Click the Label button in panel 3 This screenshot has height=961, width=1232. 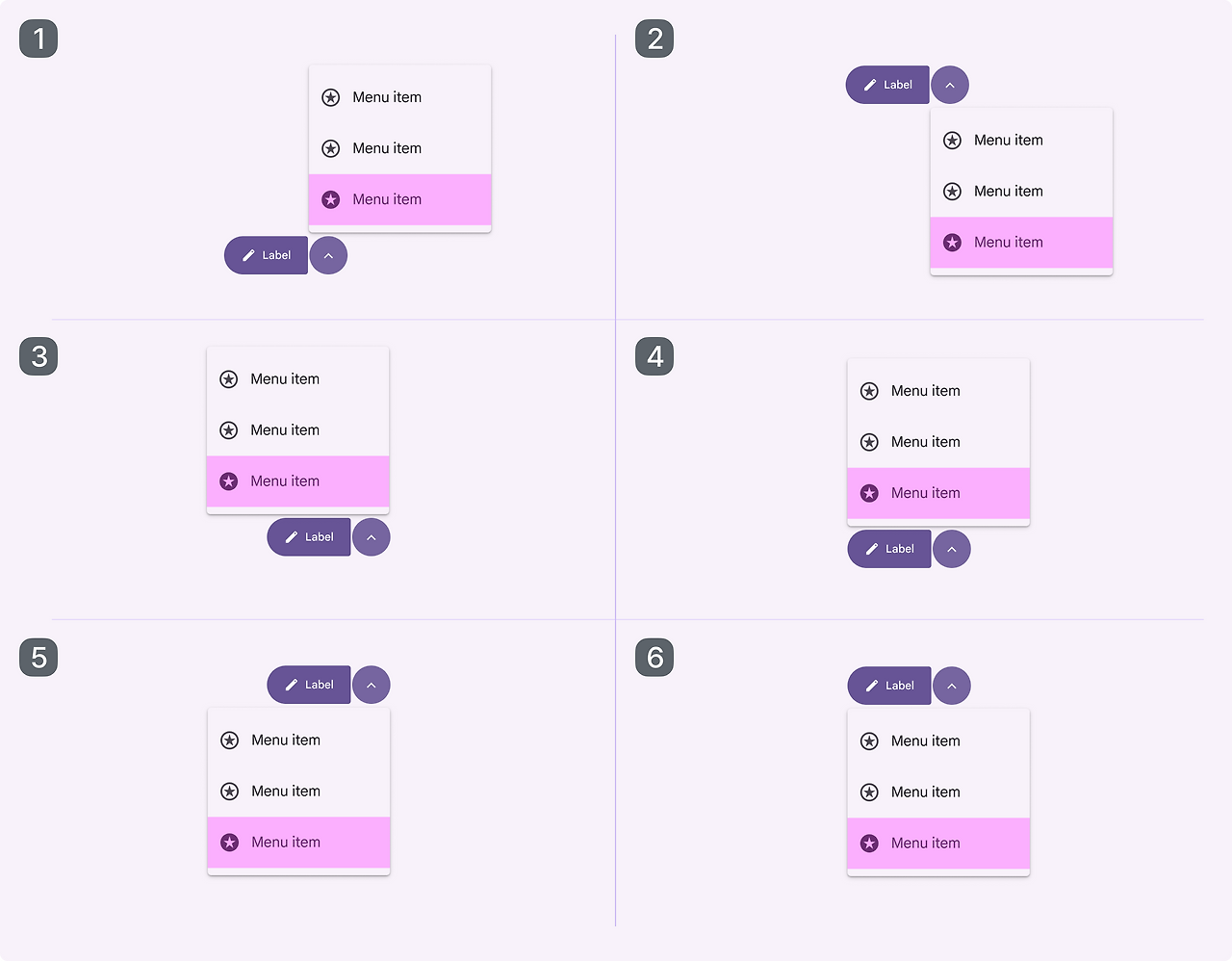309,537
